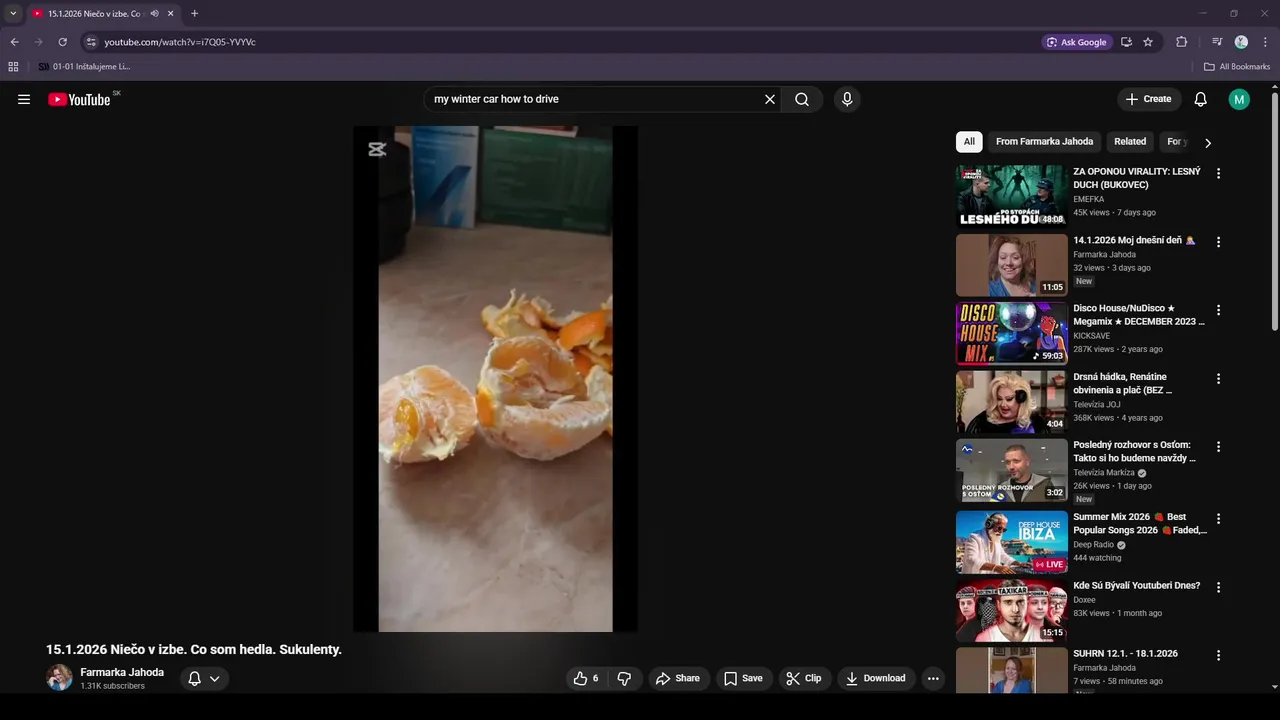This screenshot has width=1280, height=720.
Task: Open the Create menu
Action: [1148, 99]
